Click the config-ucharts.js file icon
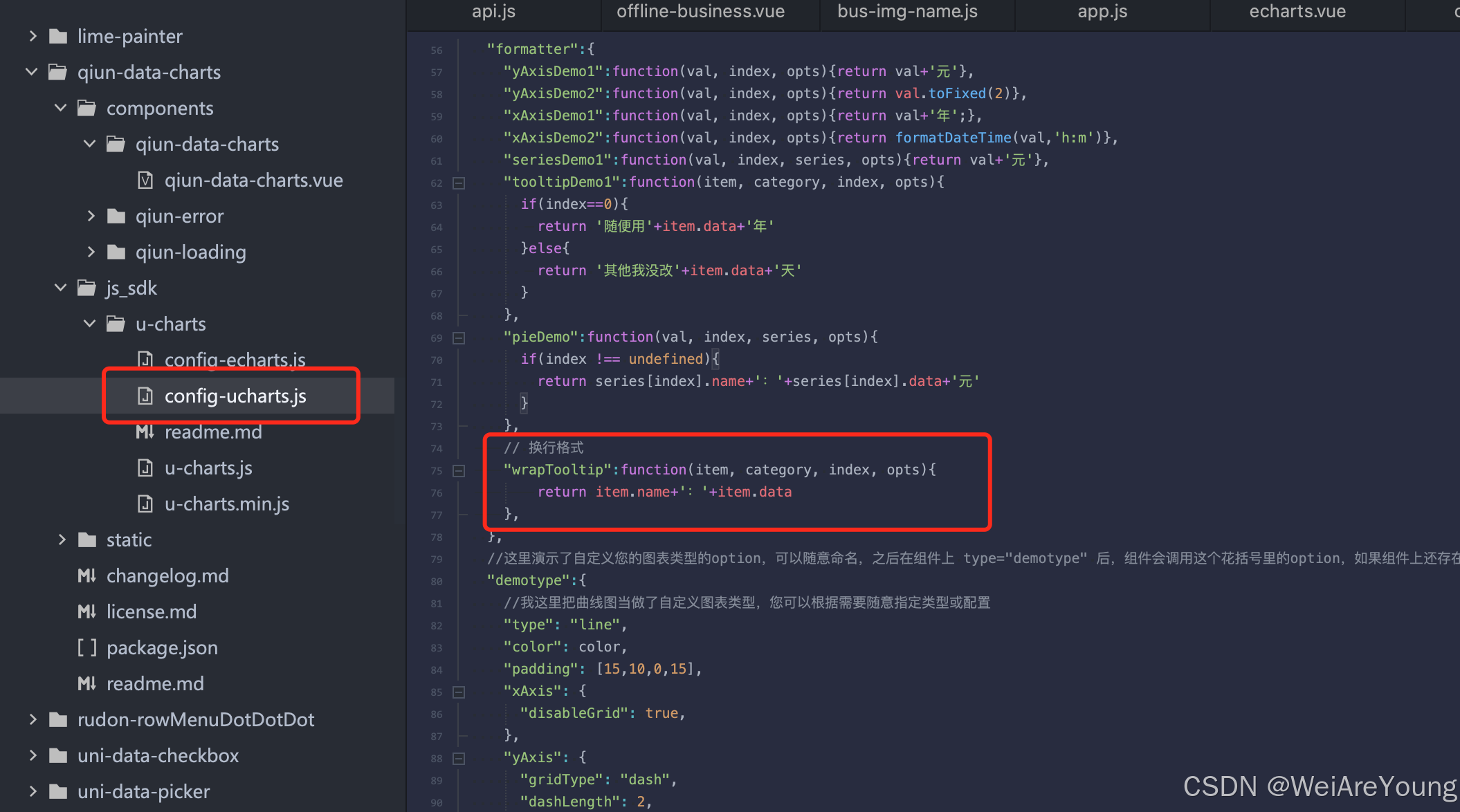 [145, 396]
